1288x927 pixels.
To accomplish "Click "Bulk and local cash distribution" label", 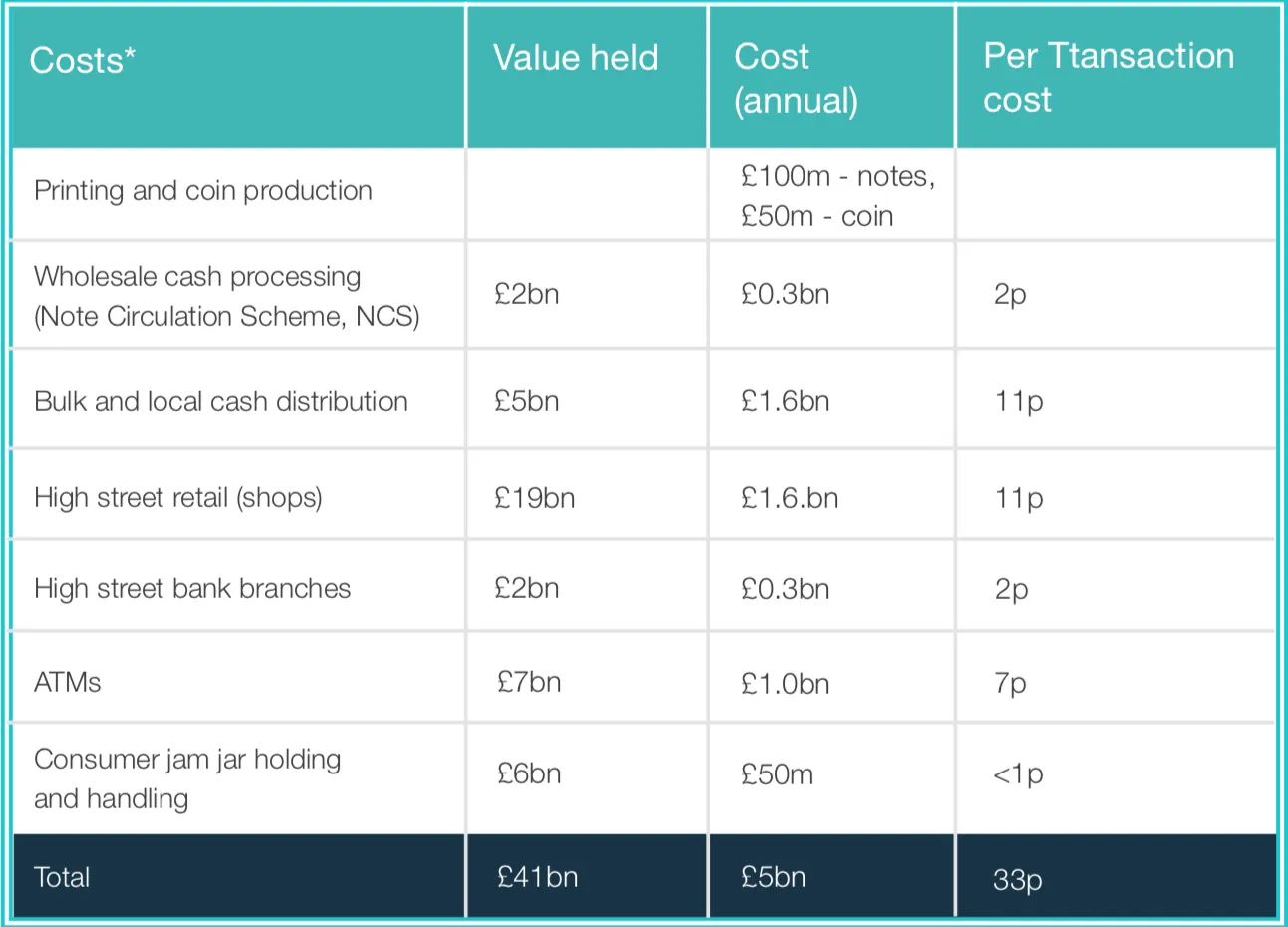I will (220, 401).
